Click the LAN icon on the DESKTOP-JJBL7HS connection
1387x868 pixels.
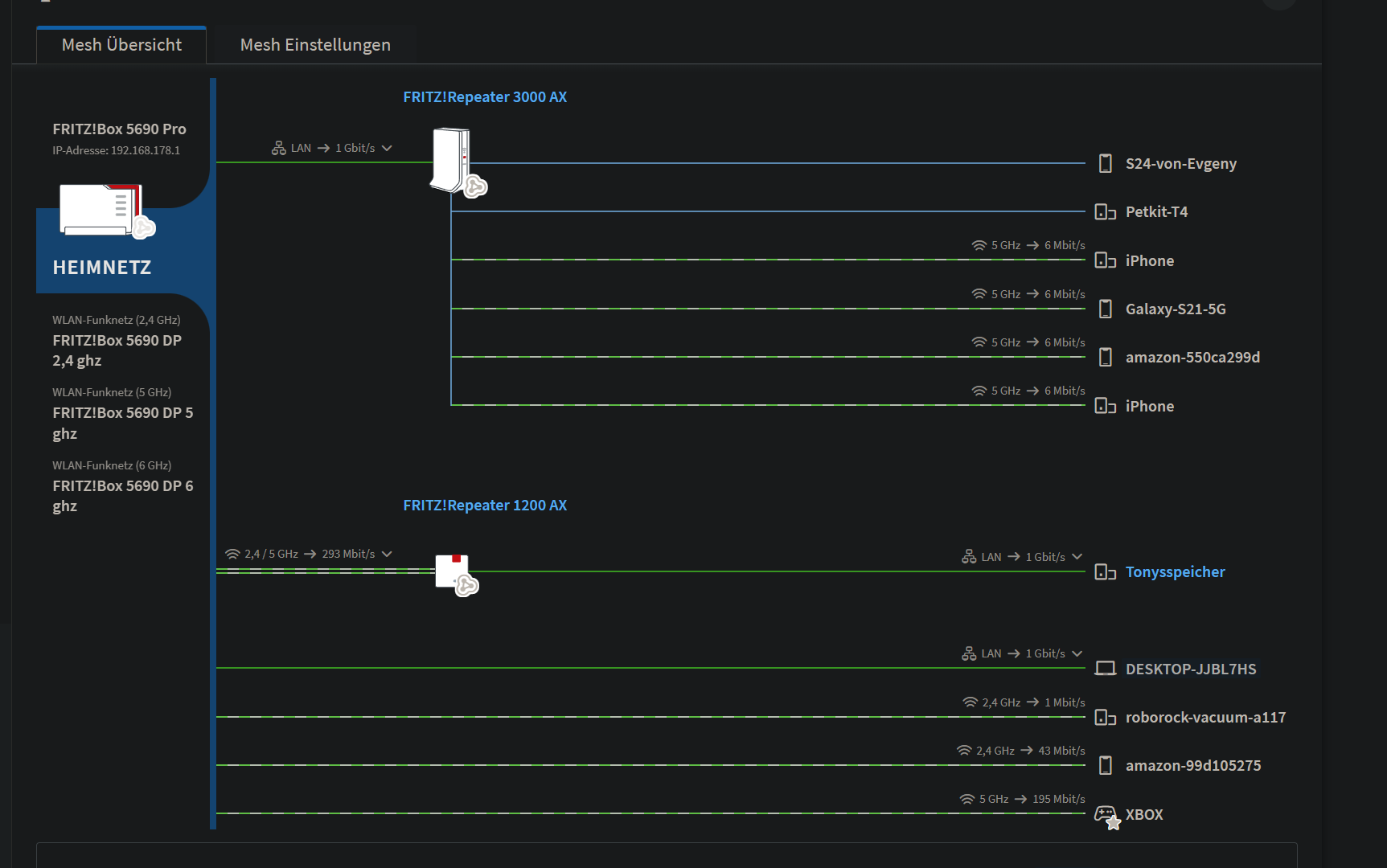pyautogui.click(x=969, y=653)
